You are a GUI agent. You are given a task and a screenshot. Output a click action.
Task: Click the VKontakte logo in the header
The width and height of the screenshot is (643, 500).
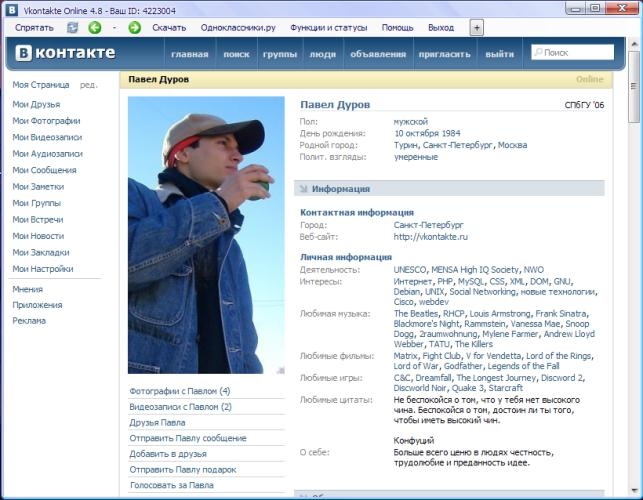tap(66, 53)
